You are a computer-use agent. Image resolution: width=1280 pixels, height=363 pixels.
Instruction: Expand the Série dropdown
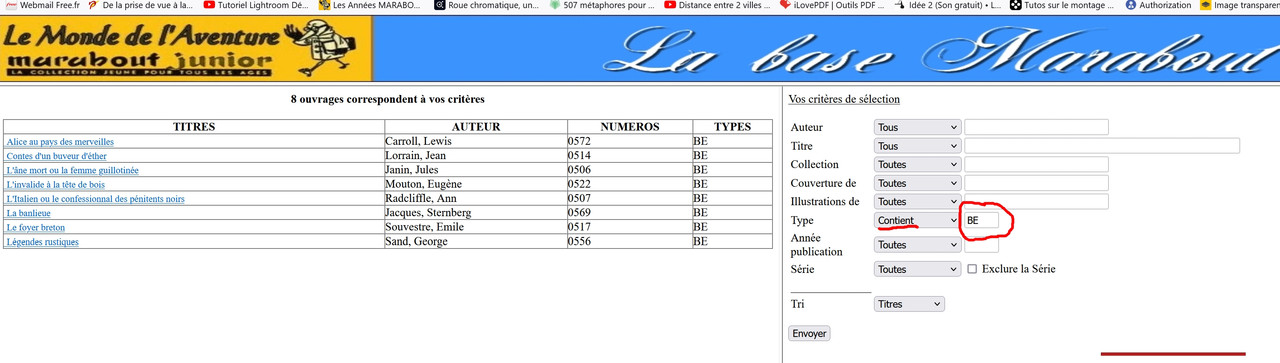pyautogui.click(x=917, y=269)
